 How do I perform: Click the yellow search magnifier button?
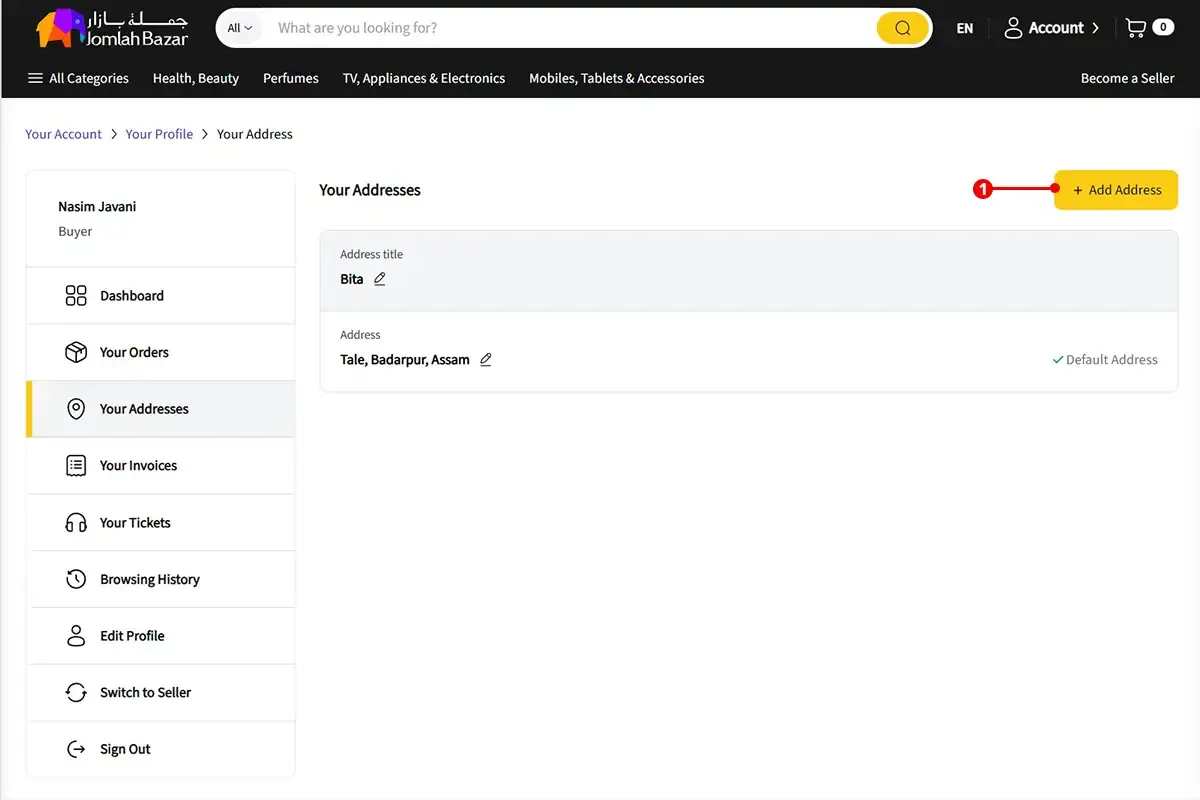coord(902,28)
